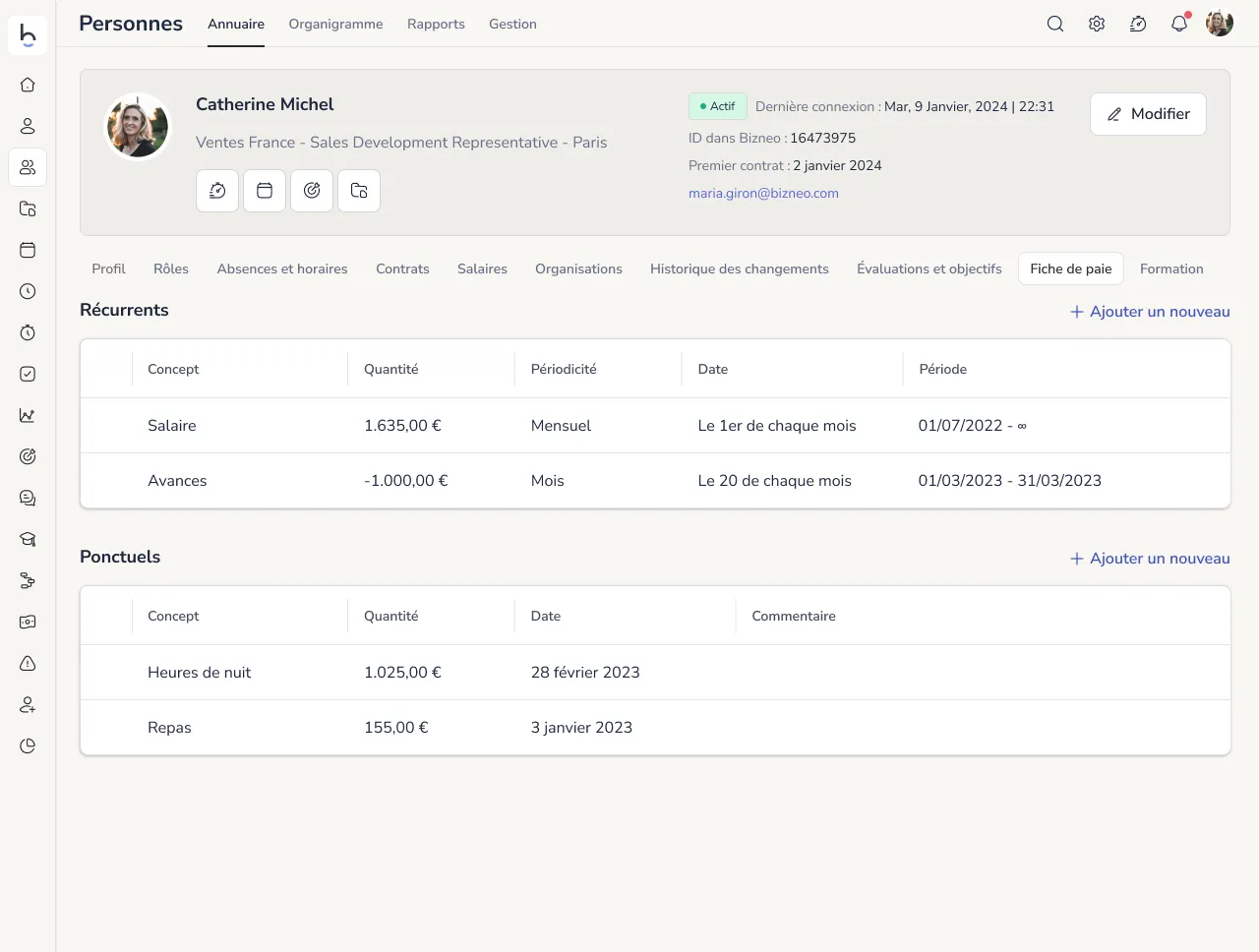Click the target objectives button under Catherine Michel

[x=312, y=191]
